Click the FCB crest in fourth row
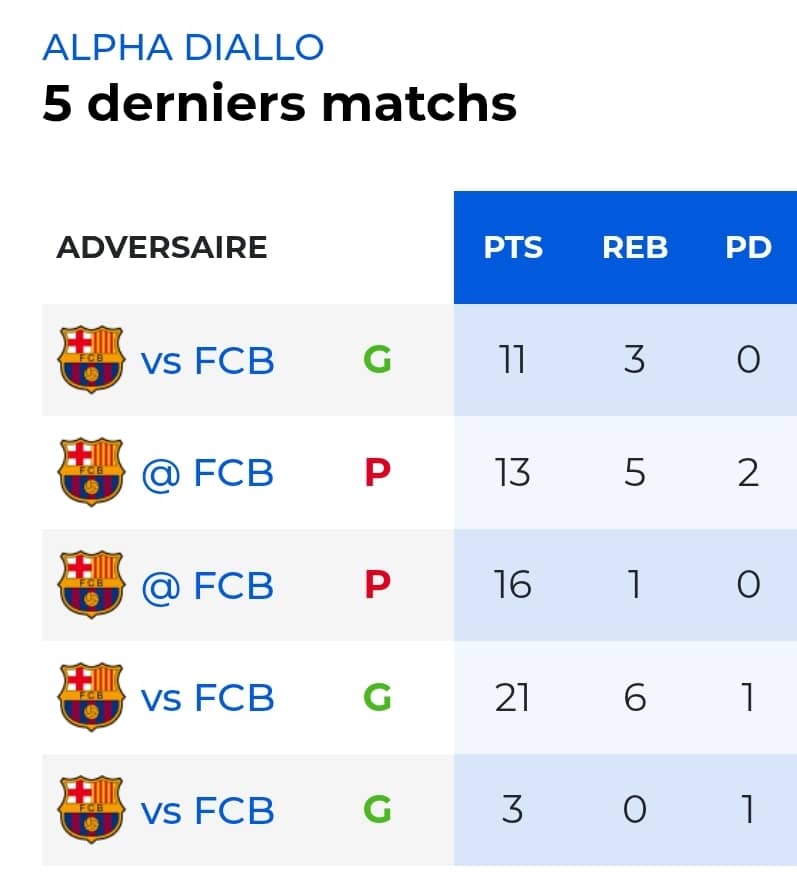The height and width of the screenshot is (883, 797). pyautogui.click(x=91, y=697)
